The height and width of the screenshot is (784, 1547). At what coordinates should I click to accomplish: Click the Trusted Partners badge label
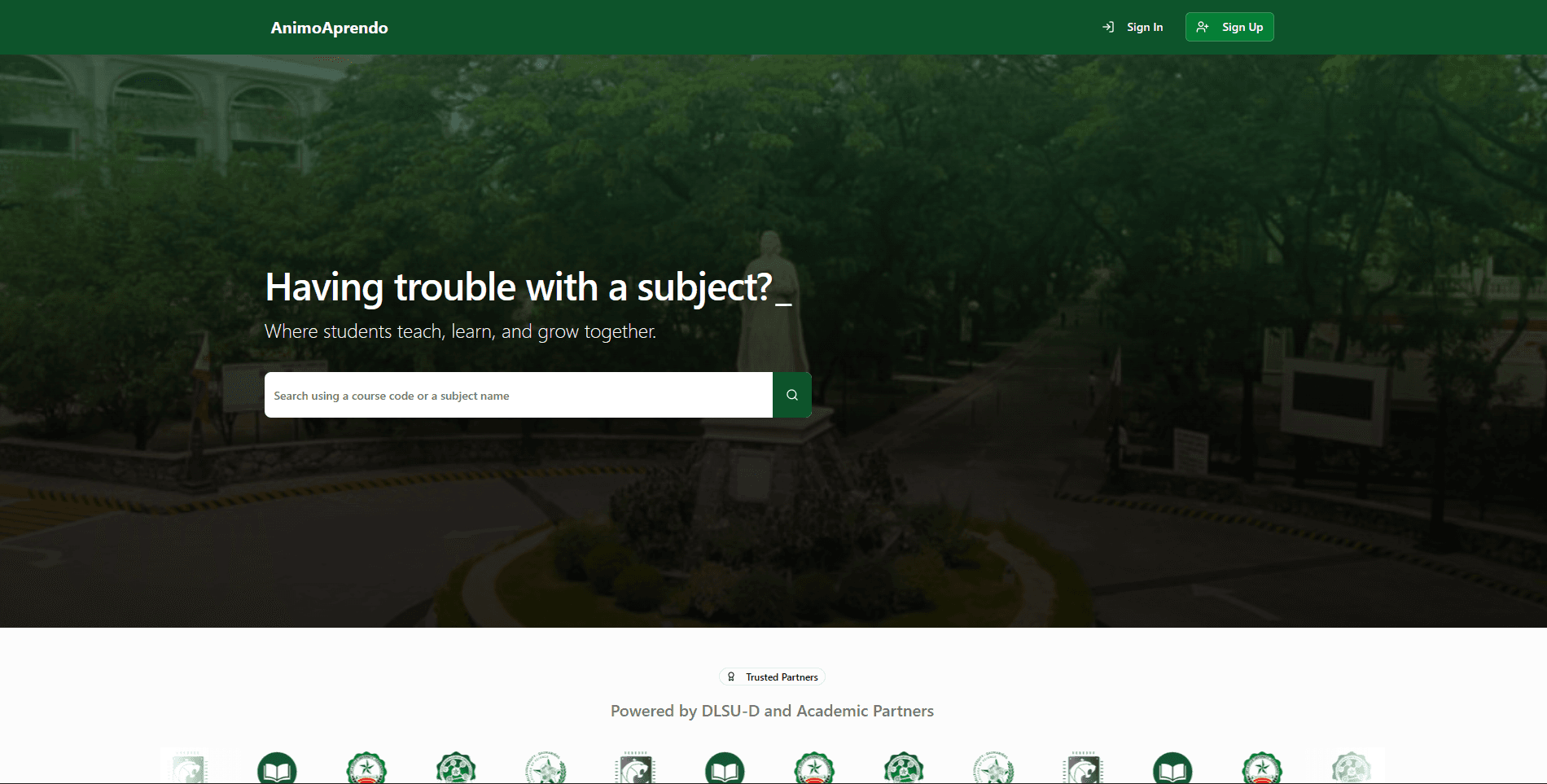point(782,677)
